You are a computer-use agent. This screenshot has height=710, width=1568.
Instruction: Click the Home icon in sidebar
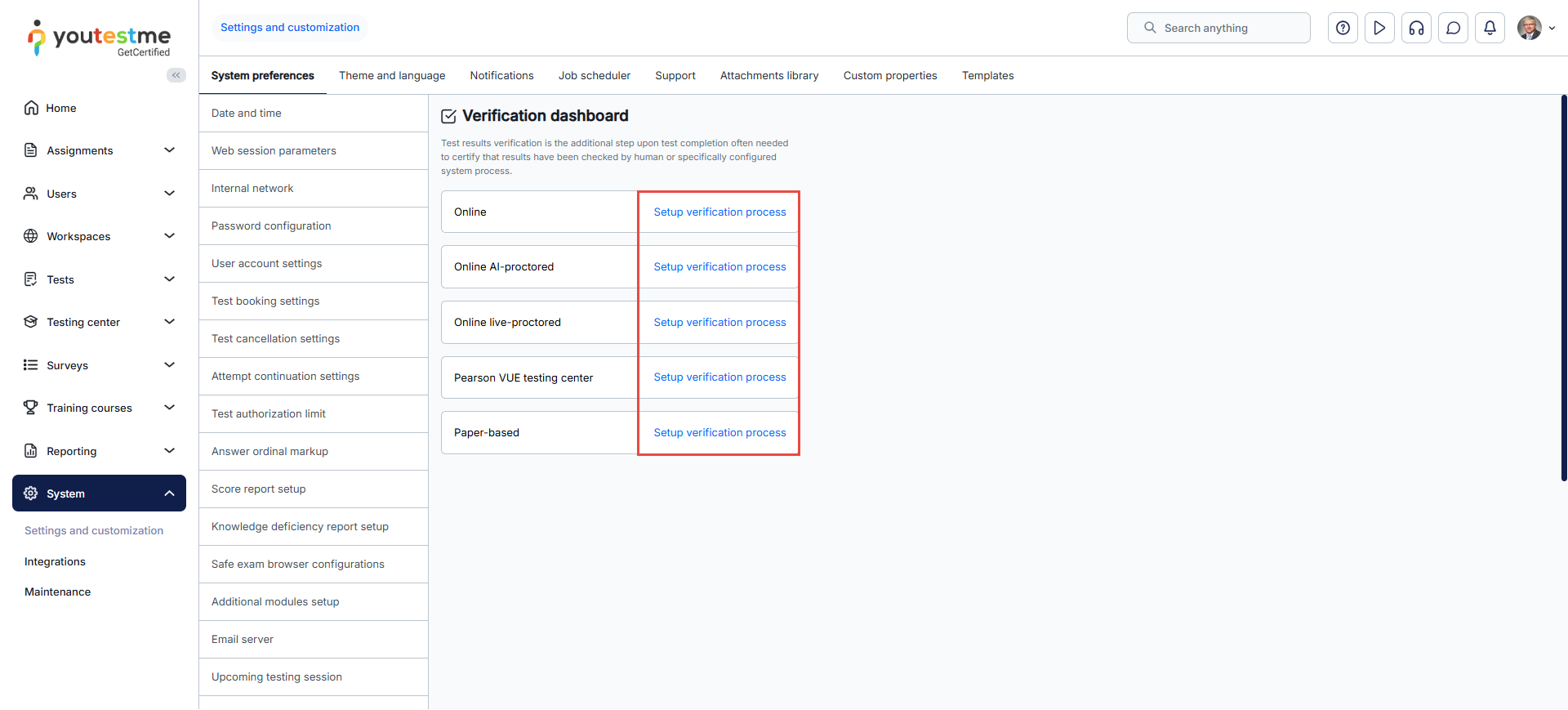point(31,108)
